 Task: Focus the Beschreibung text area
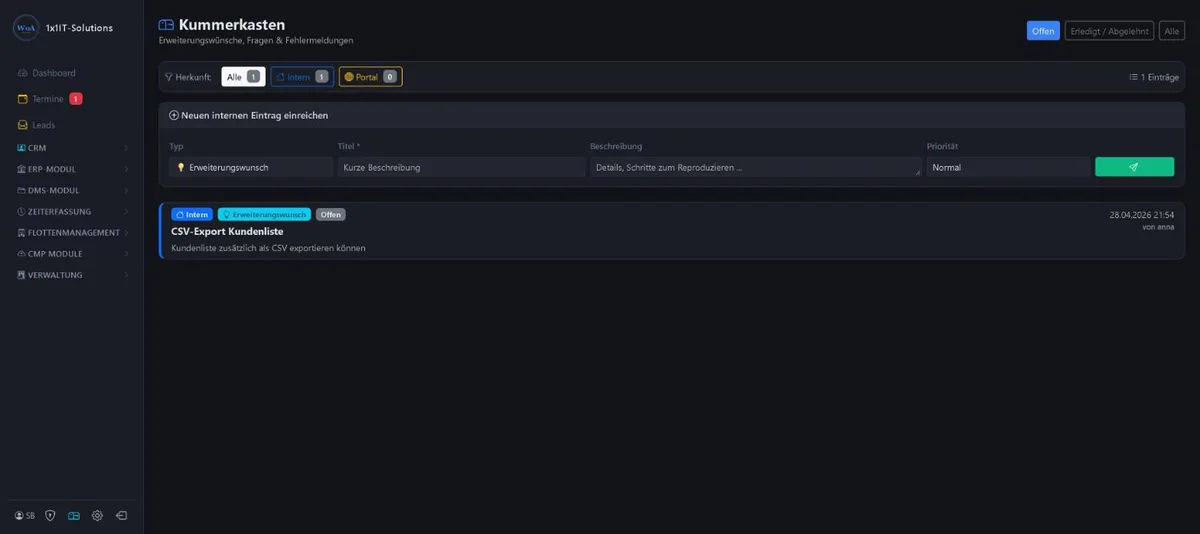[755, 167]
